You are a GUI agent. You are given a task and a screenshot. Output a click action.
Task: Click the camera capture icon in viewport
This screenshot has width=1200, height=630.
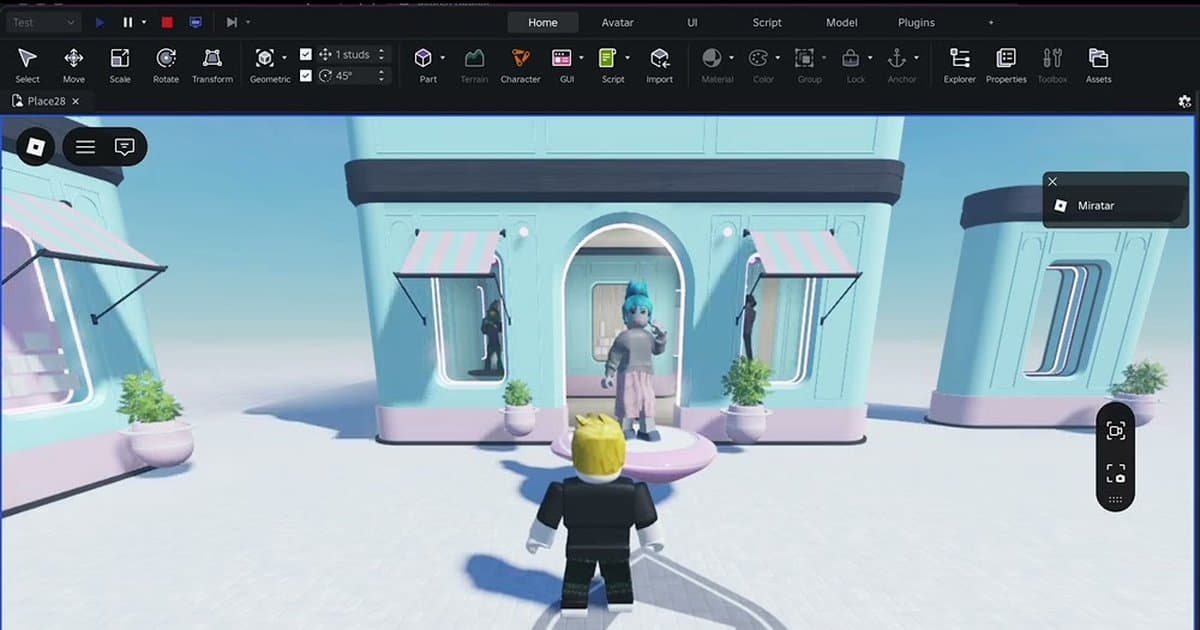point(1115,431)
